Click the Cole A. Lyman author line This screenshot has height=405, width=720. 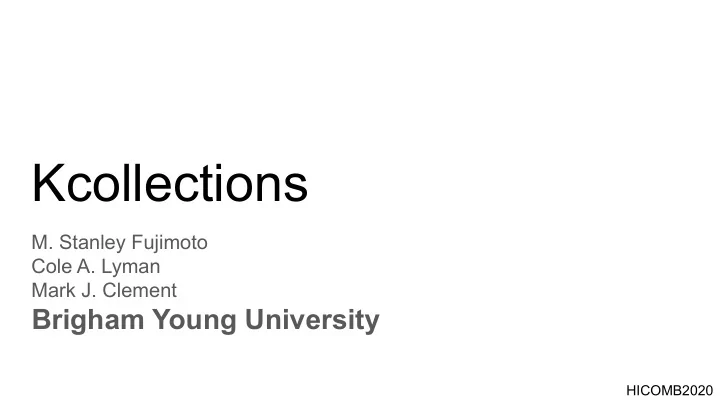pyautogui.click(x=96, y=267)
